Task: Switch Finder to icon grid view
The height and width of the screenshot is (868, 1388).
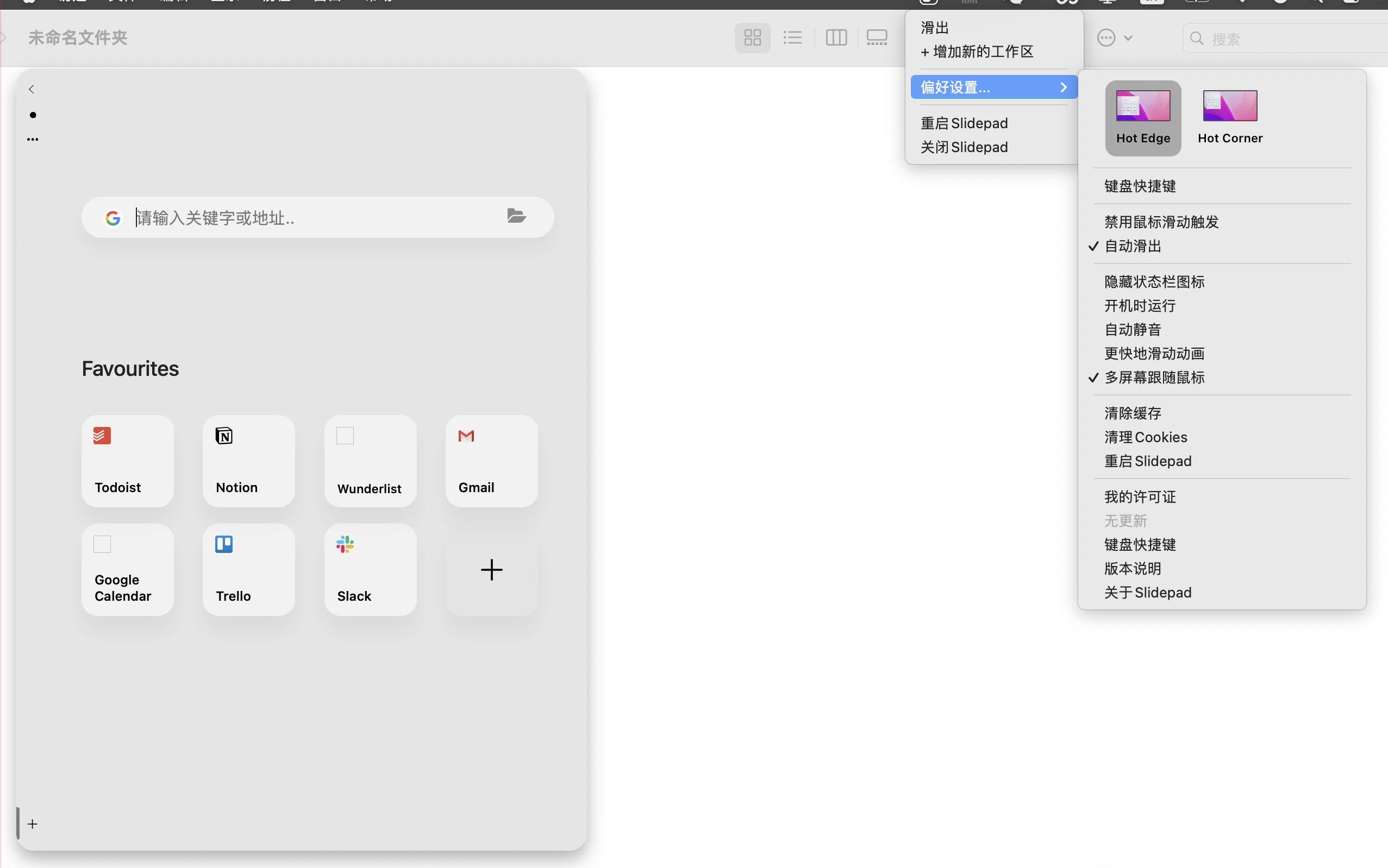Action: (752, 38)
